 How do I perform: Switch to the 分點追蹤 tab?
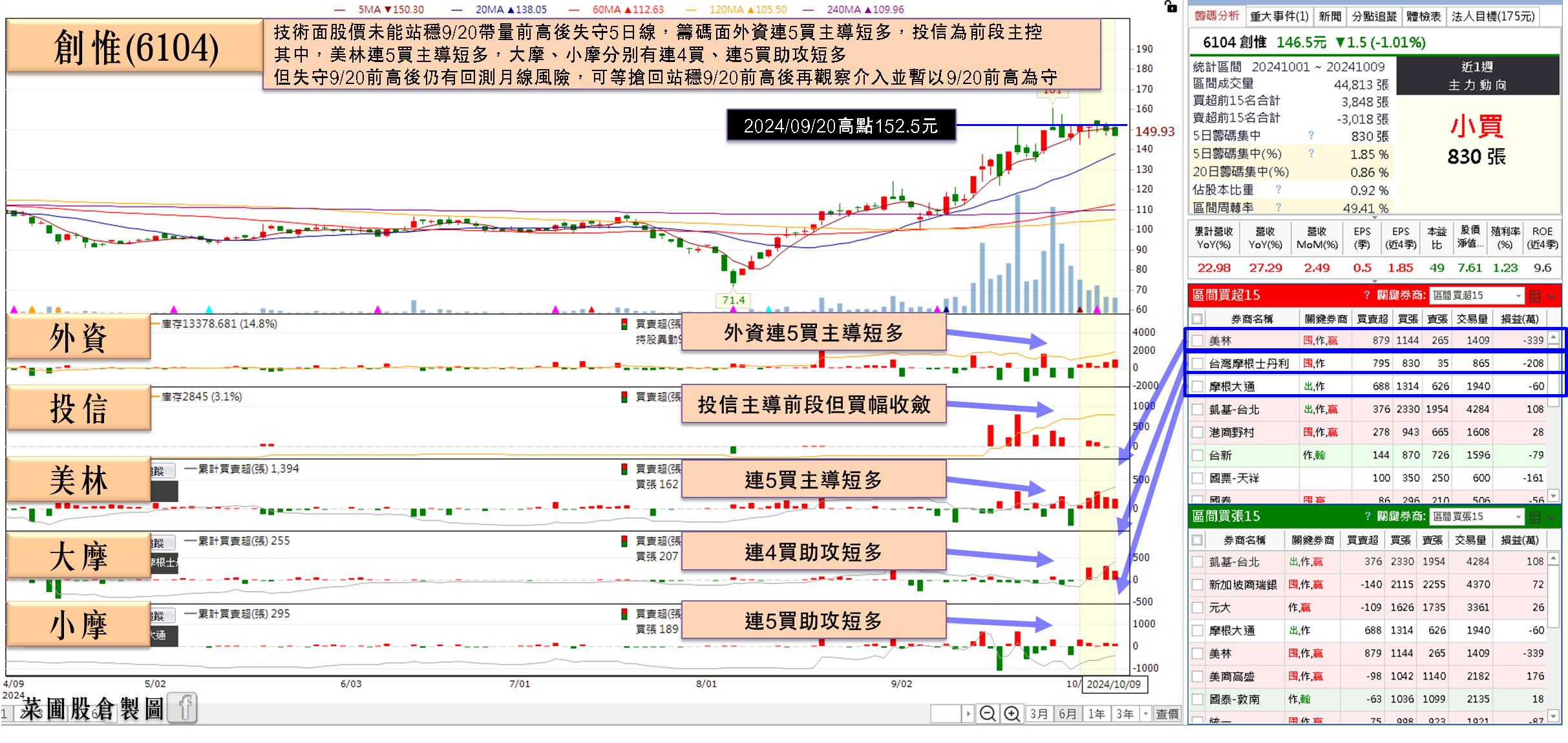pyautogui.click(x=1374, y=16)
